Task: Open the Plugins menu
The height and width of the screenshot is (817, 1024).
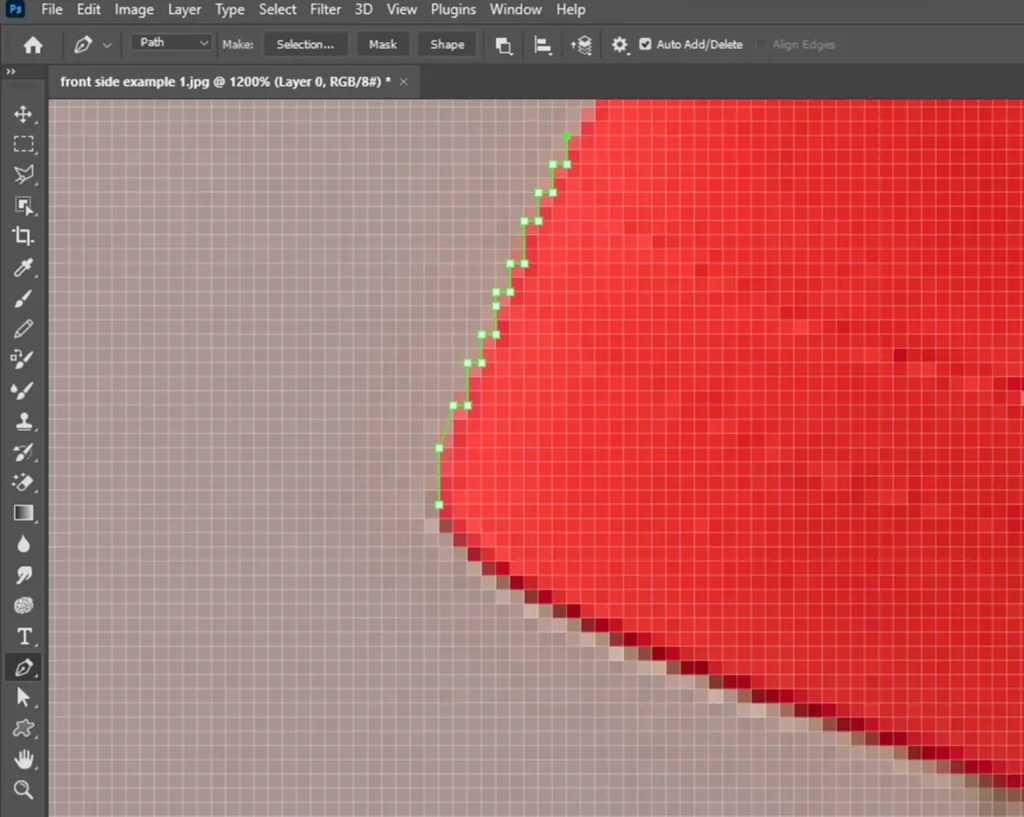Action: [x=453, y=10]
